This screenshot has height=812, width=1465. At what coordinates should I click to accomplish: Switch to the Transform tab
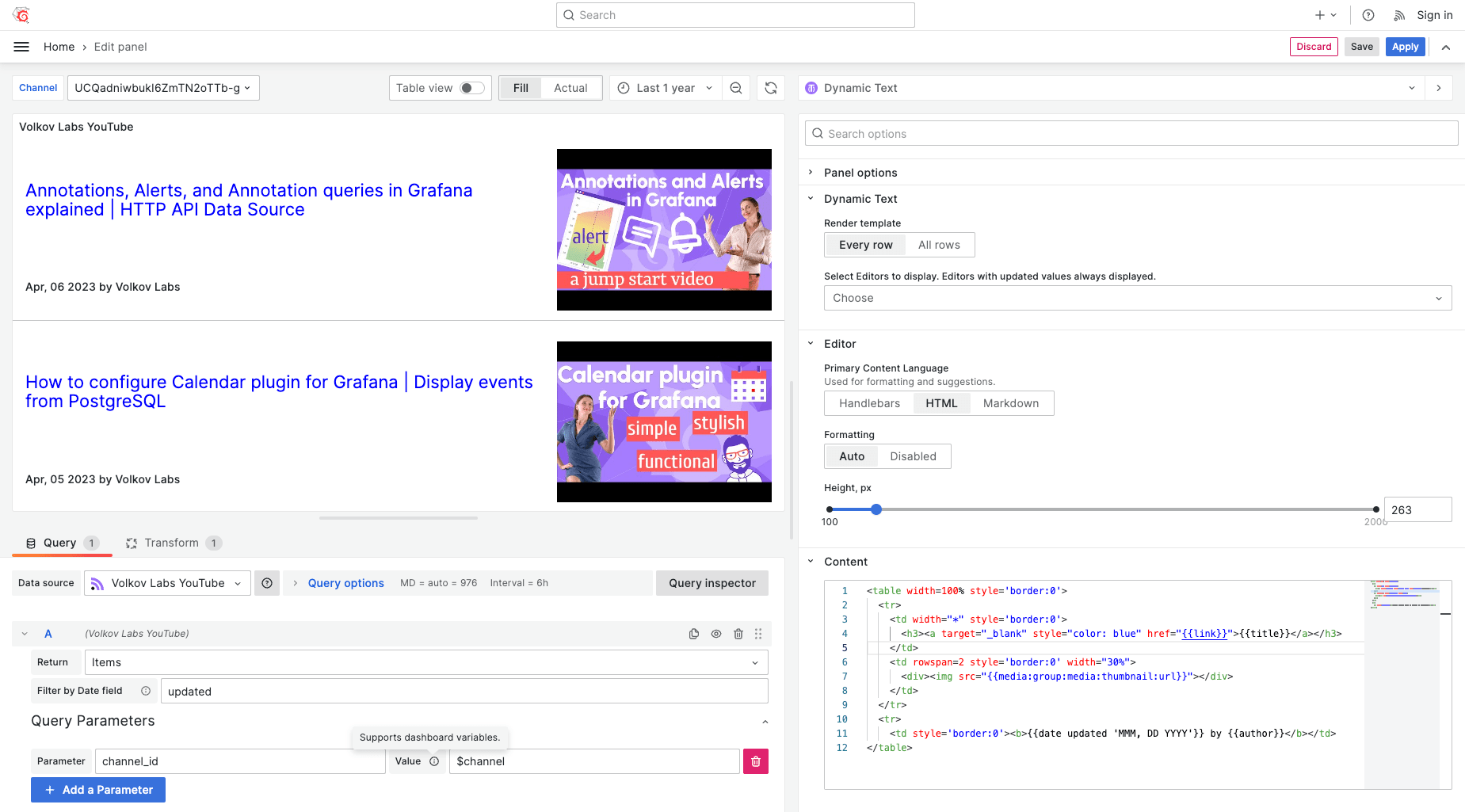coord(173,543)
